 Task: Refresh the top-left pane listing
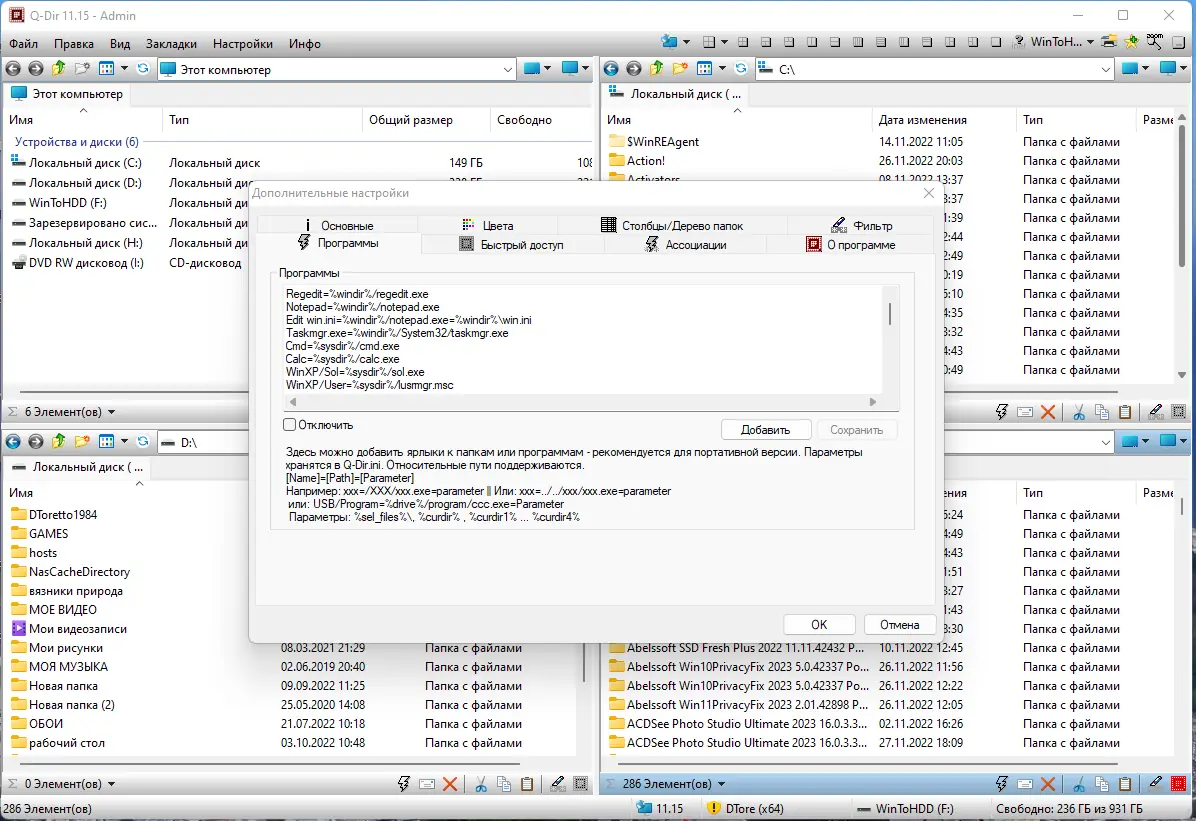pos(143,69)
